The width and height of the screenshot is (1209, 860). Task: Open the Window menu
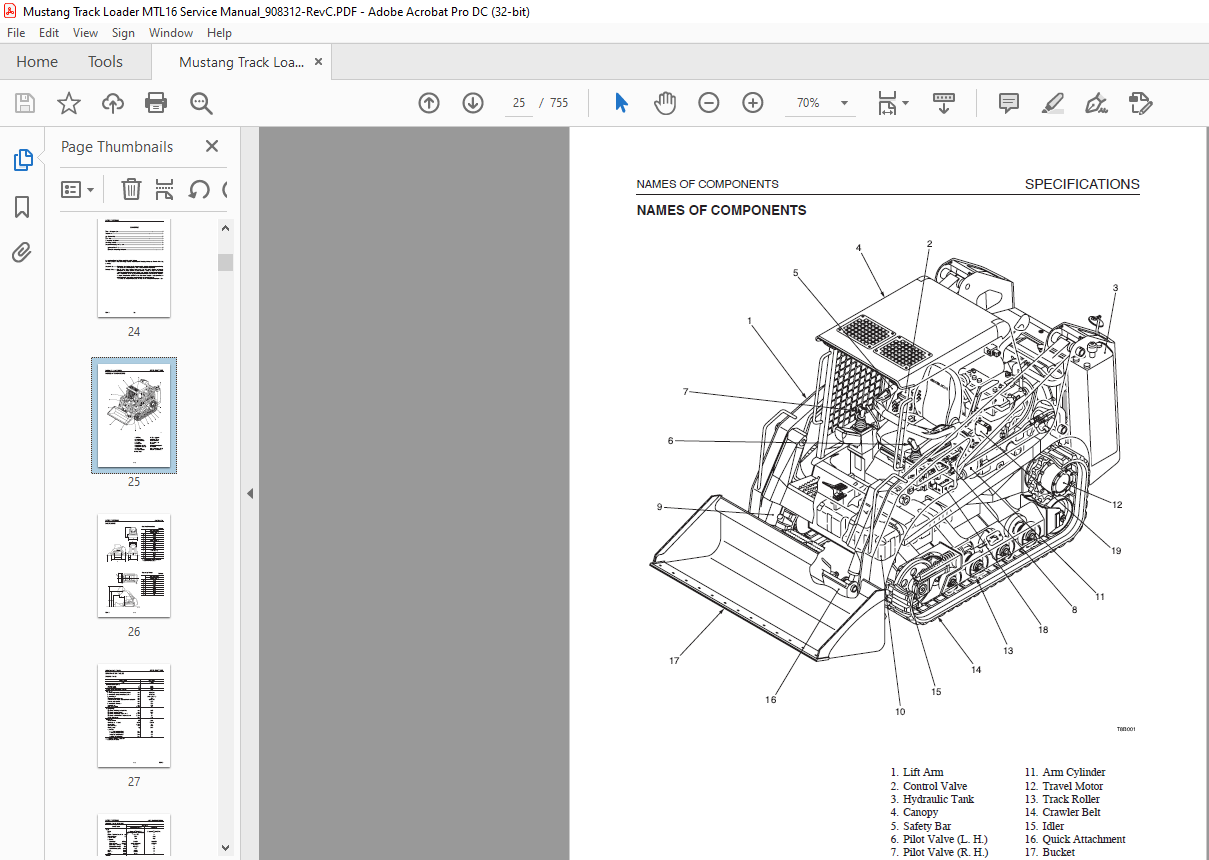point(171,33)
